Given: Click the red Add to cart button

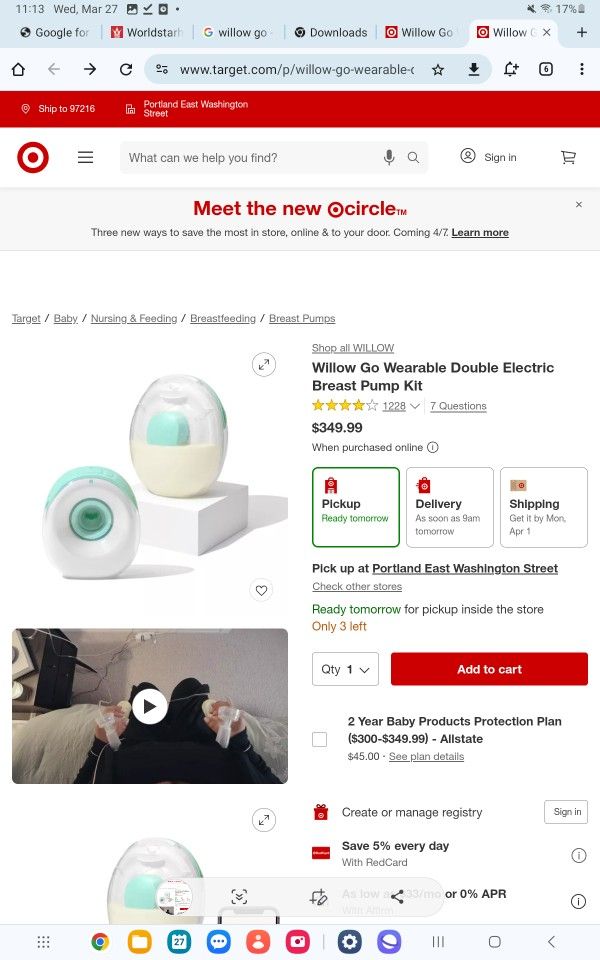Looking at the screenshot, I should click(489, 669).
